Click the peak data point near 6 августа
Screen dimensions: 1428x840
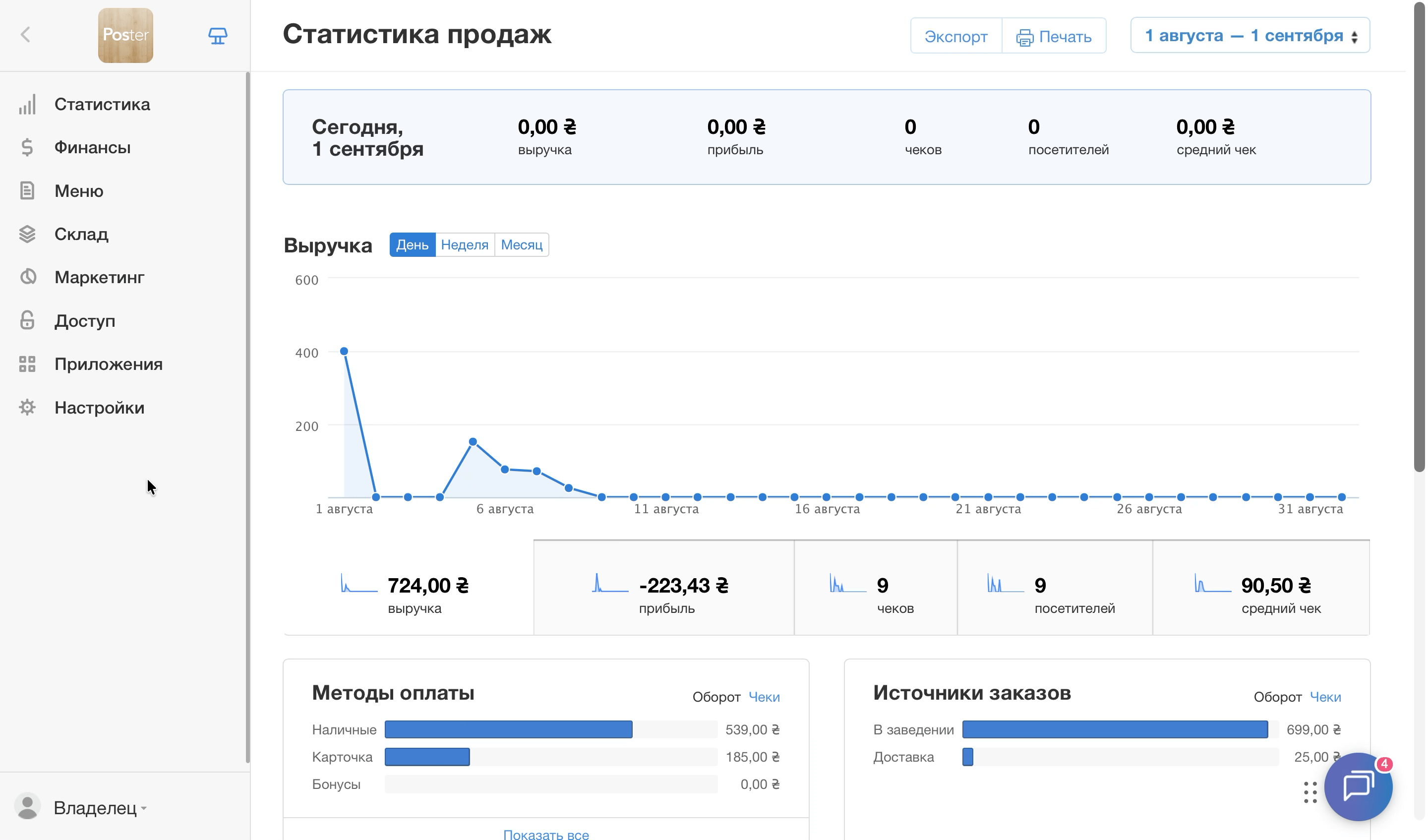pyautogui.click(x=473, y=441)
